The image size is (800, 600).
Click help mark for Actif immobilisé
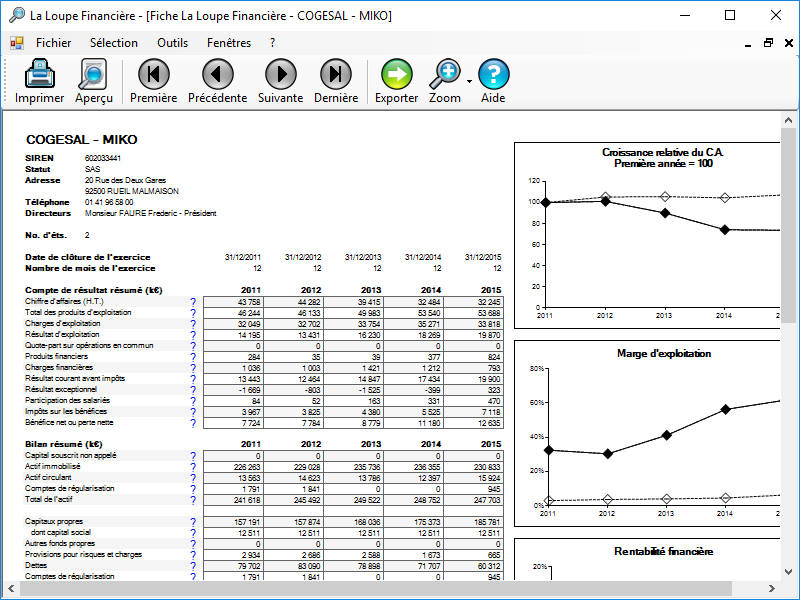pos(193,467)
